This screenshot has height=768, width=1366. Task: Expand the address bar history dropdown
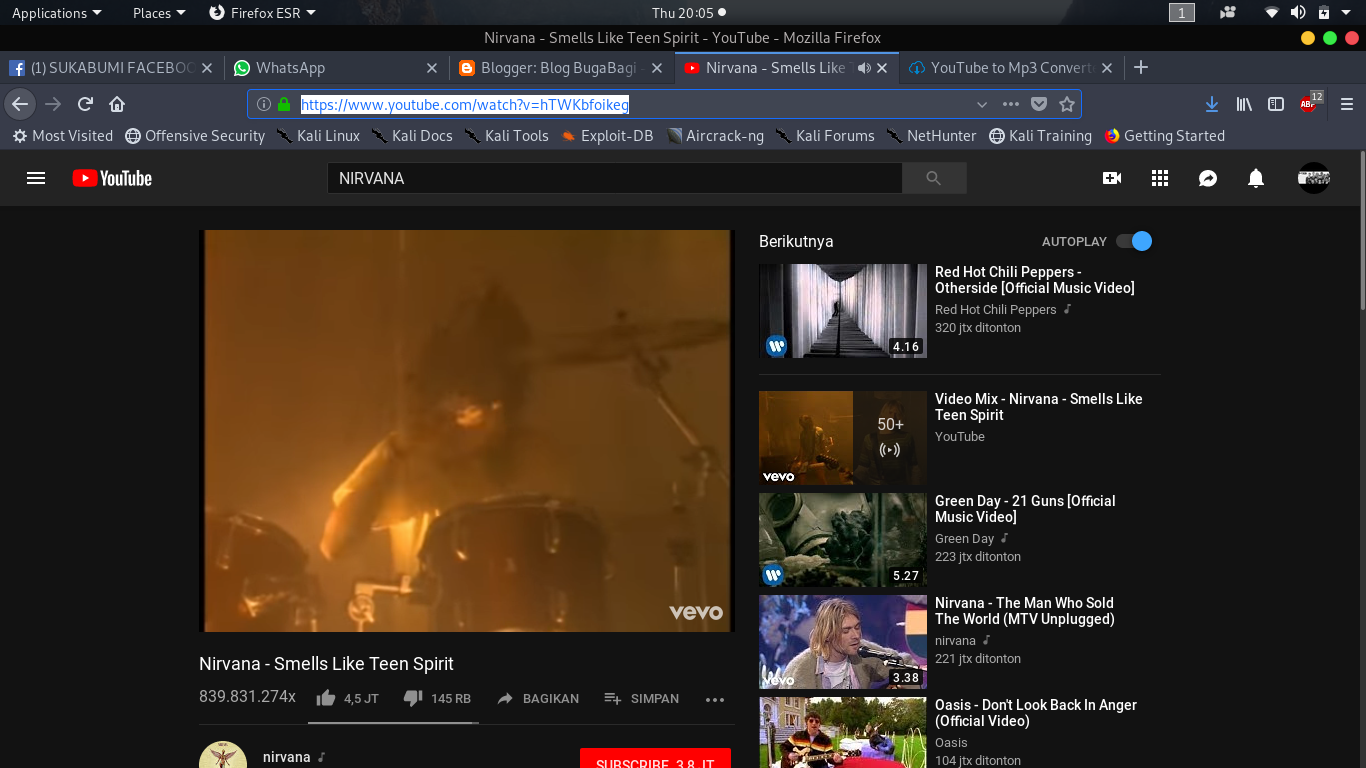982,104
